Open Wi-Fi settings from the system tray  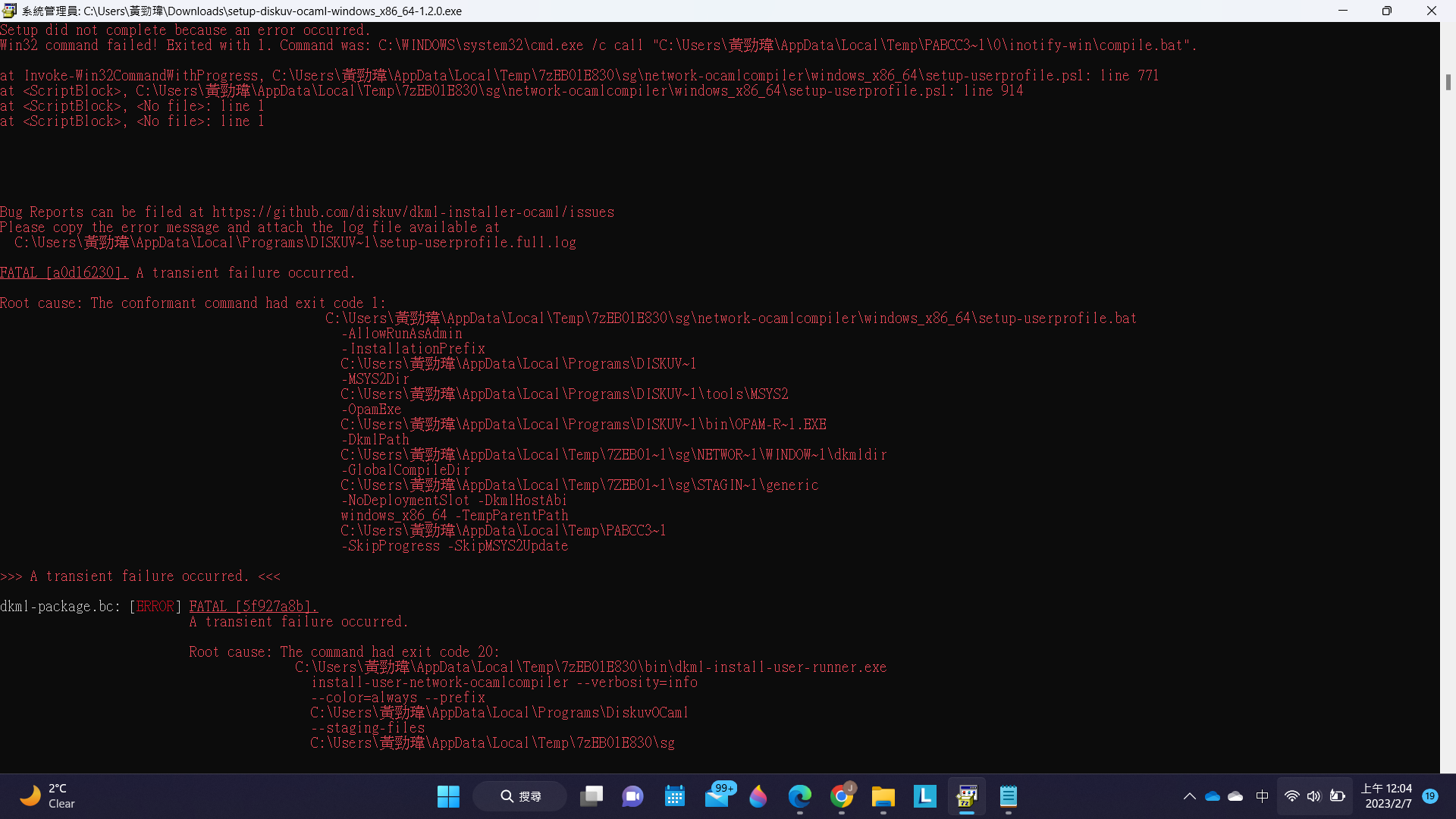point(1292,796)
